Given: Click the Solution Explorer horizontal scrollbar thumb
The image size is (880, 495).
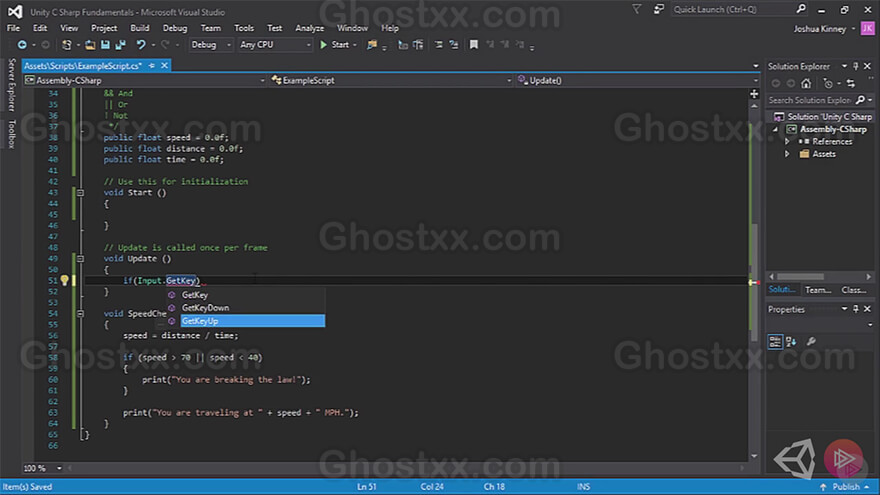Looking at the screenshot, I should pyautogui.click(x=800, y=277).
